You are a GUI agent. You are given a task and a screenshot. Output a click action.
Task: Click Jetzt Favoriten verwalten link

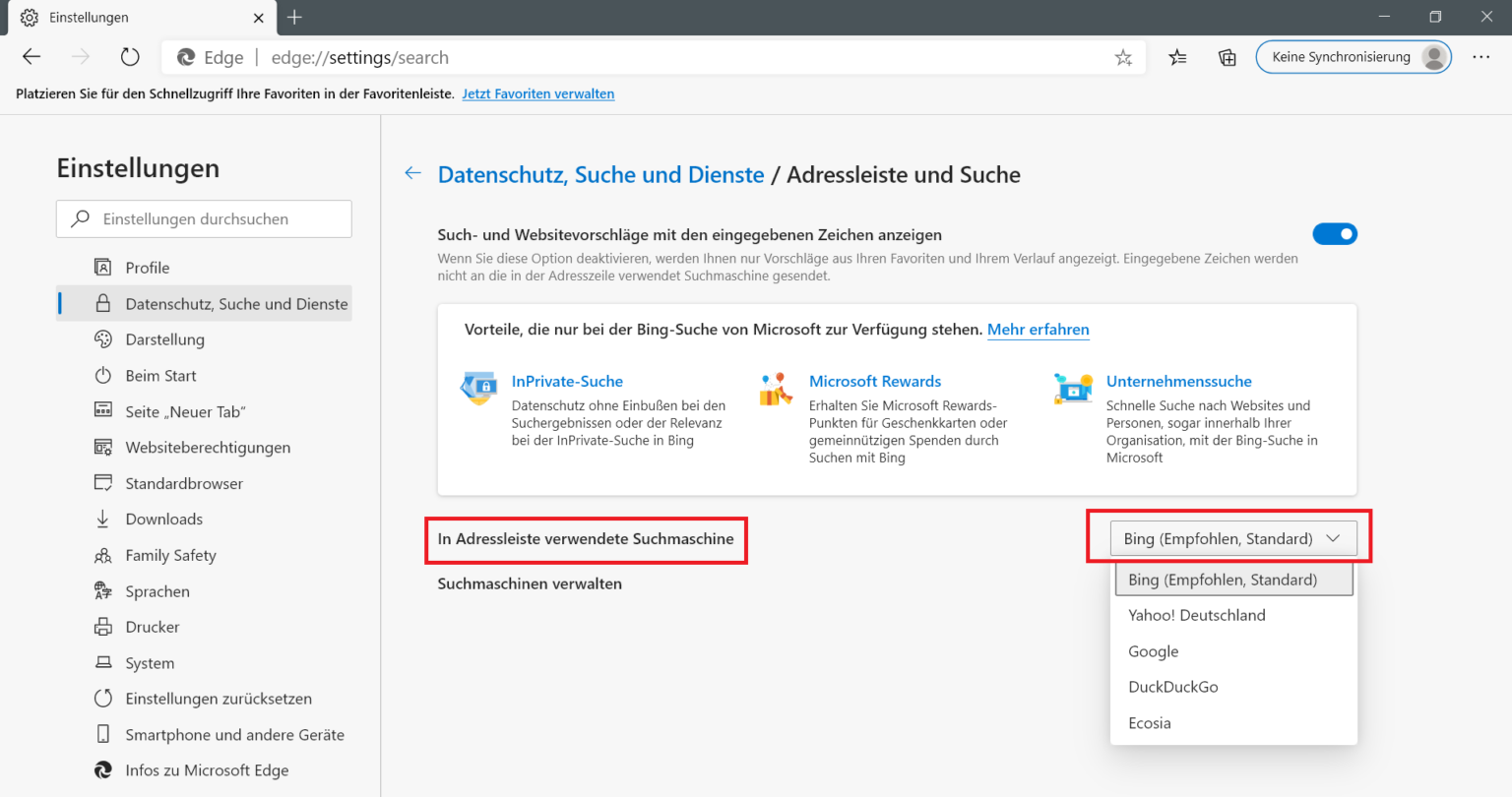[x=538, y=93]
